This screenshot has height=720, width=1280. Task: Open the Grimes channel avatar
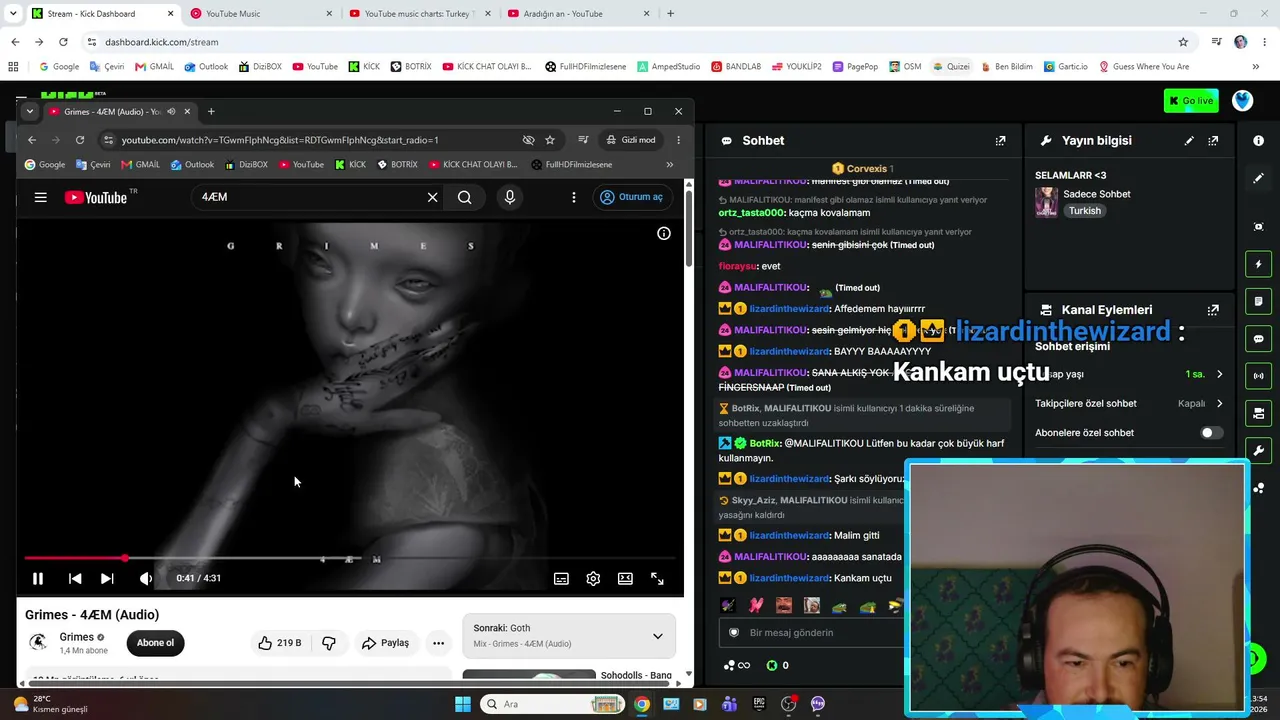38,642
